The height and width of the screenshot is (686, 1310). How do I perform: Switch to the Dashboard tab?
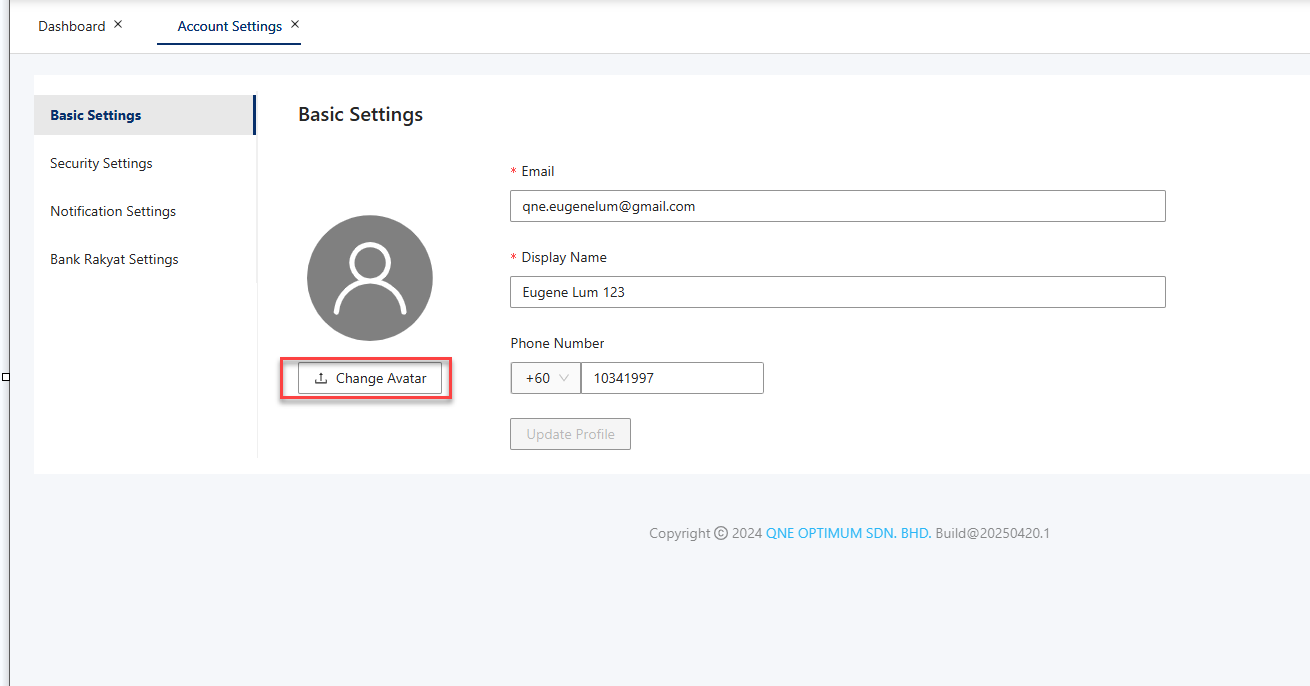[x=71, y=27]
